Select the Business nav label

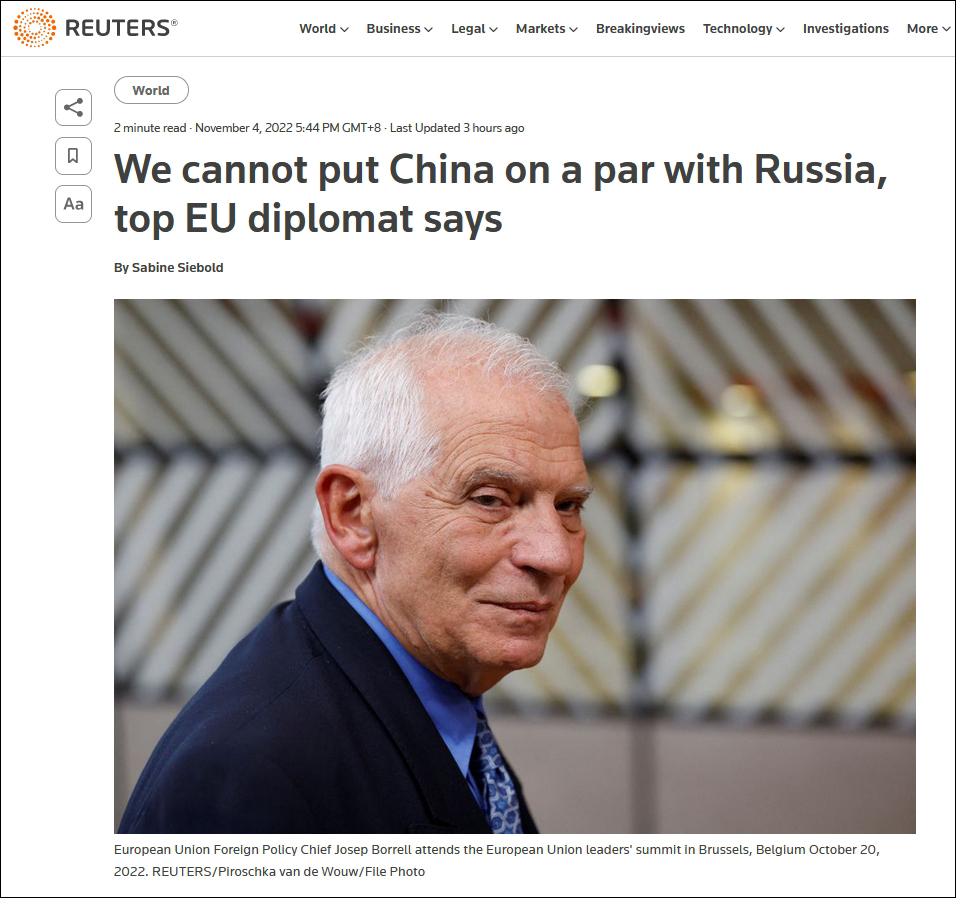[x=393, y=29]
